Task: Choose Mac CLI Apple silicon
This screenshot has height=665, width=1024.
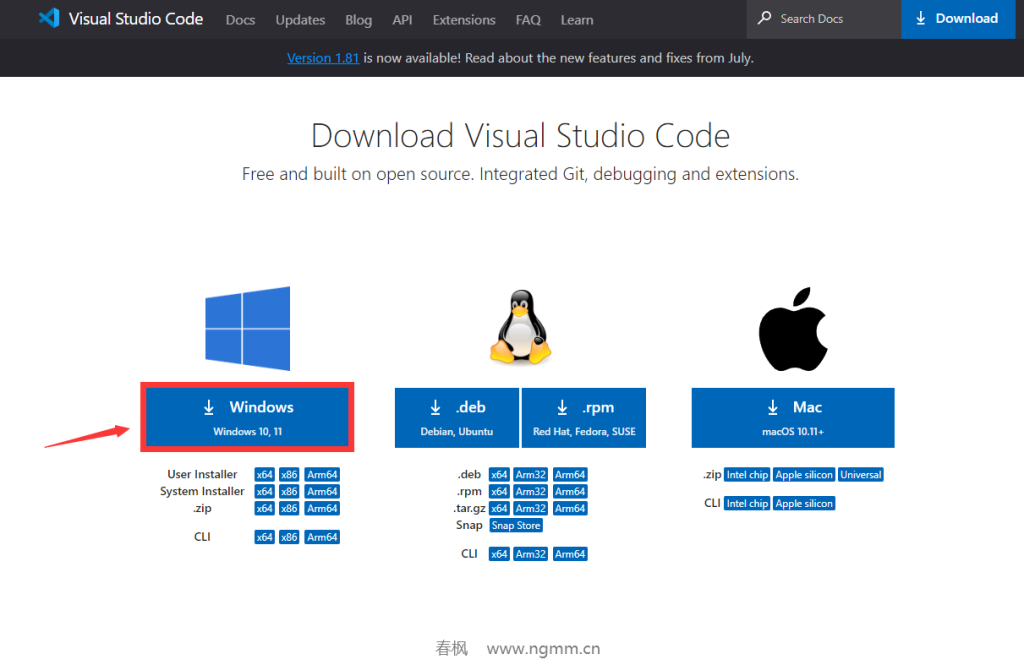Action: click(804, 503)
